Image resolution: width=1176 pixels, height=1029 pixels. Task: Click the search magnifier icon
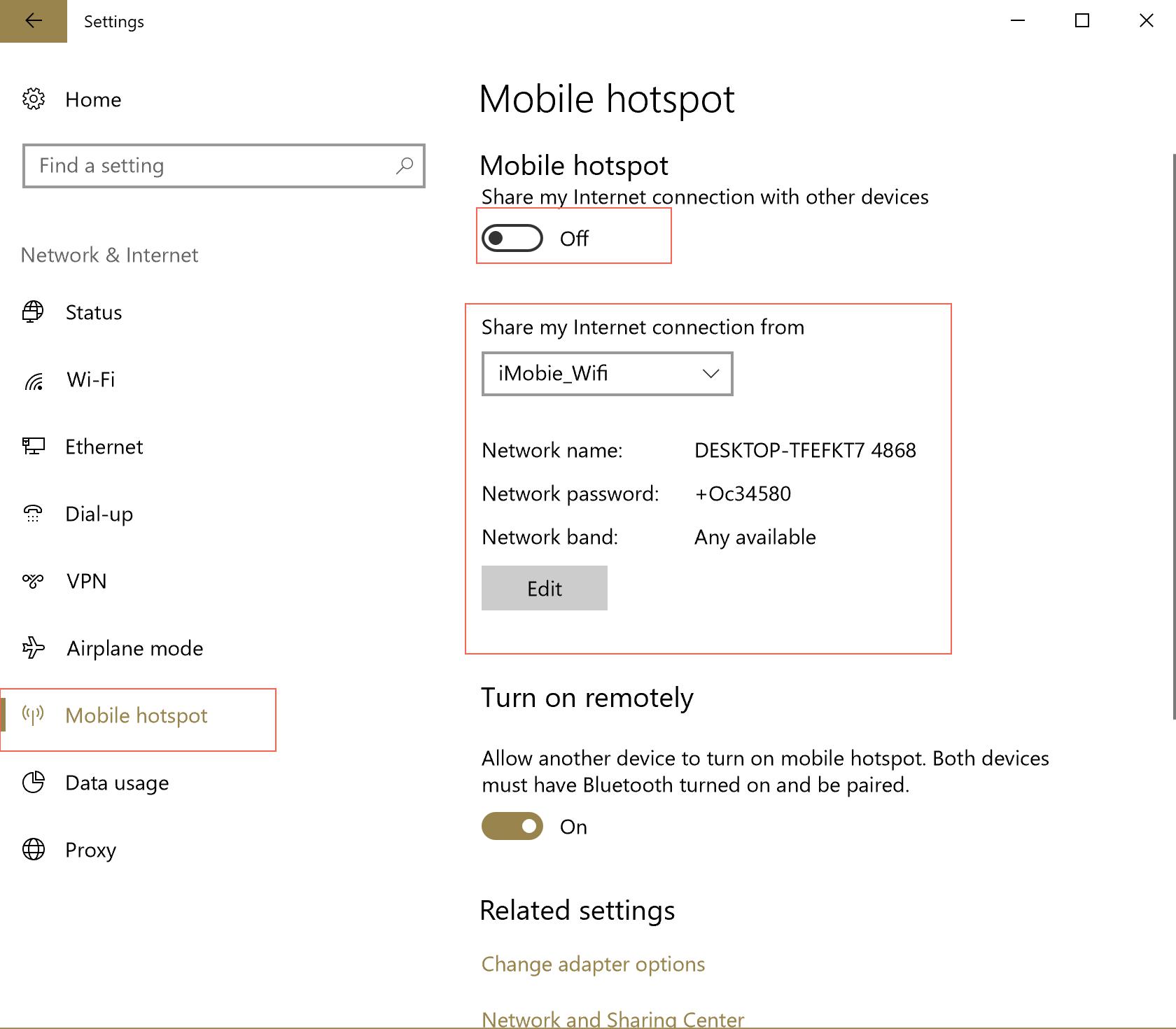(405, 166)
